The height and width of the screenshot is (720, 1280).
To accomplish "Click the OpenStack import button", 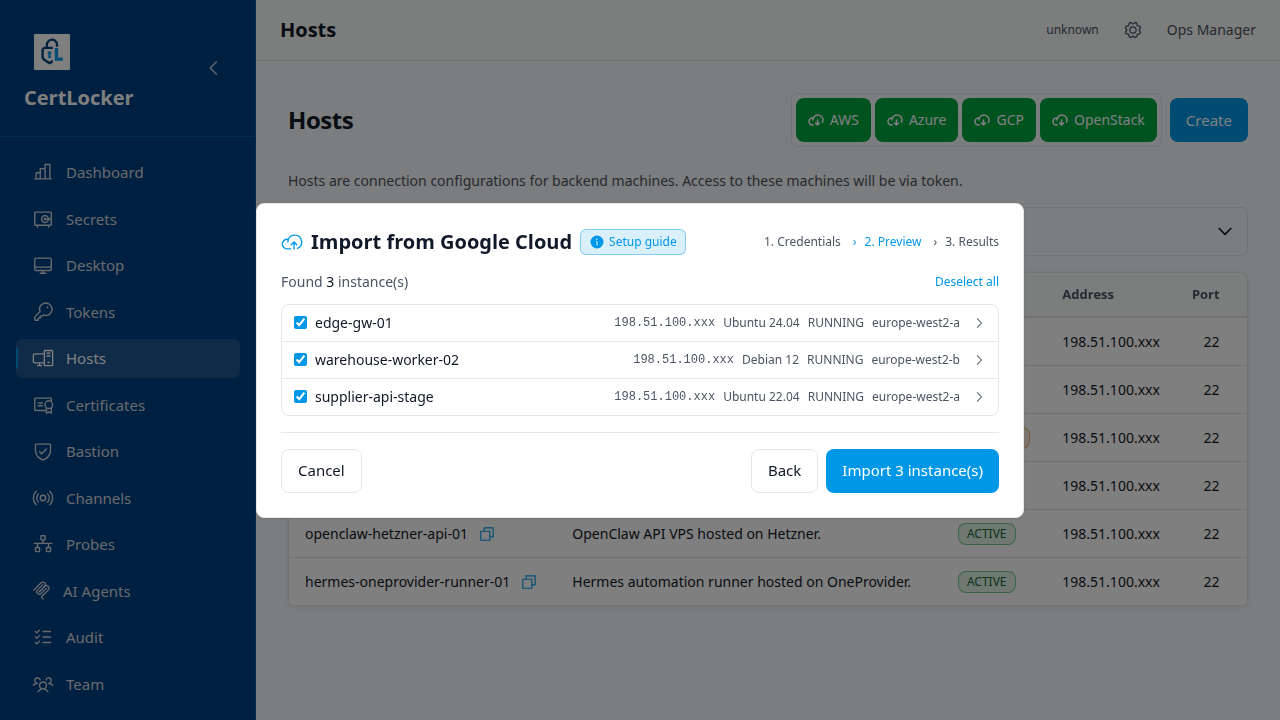I will point(1099,120).
